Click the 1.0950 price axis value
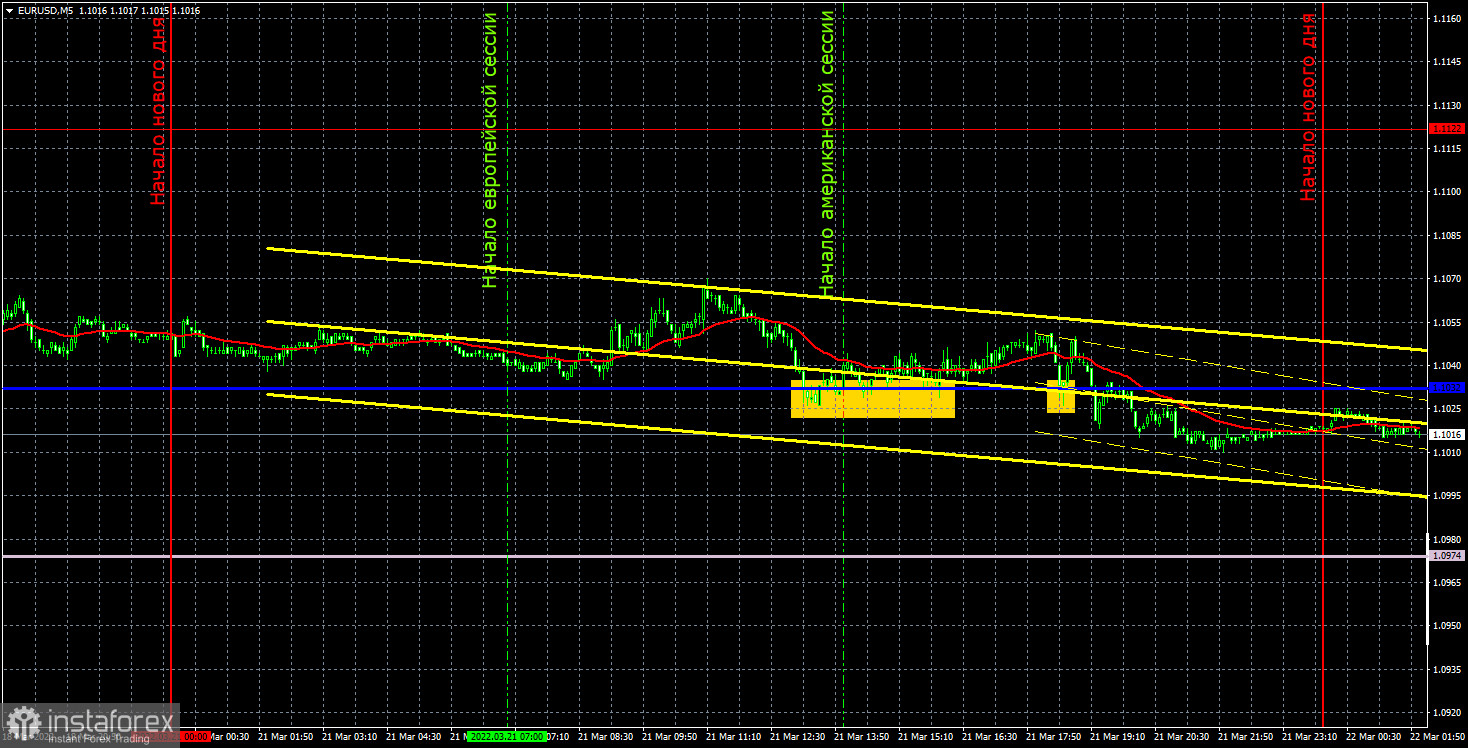The image size is (1468, 748). click(x=1447, y=626)
